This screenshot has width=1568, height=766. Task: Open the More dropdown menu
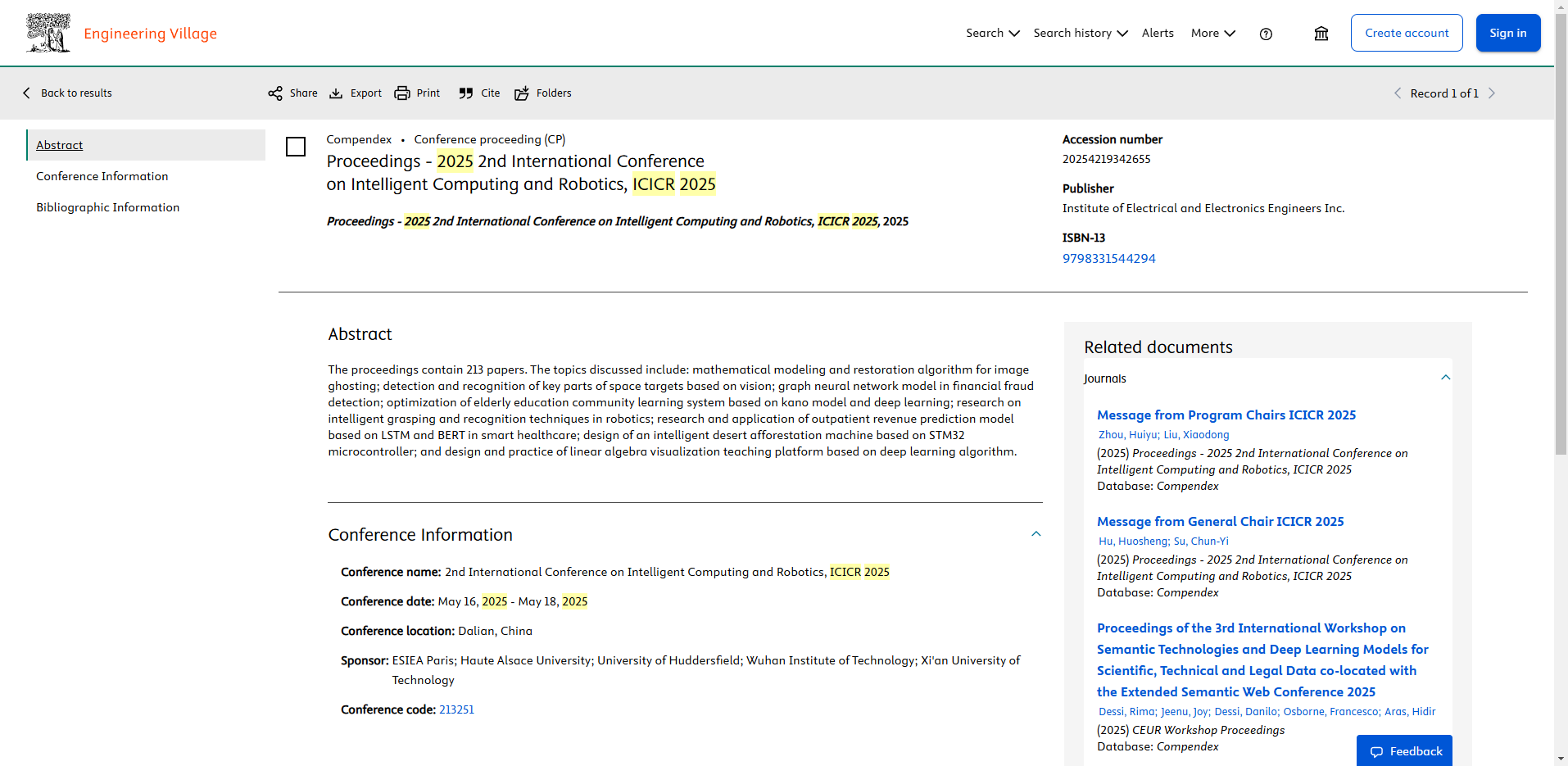pyautogui.click(x=1212, y=34)
